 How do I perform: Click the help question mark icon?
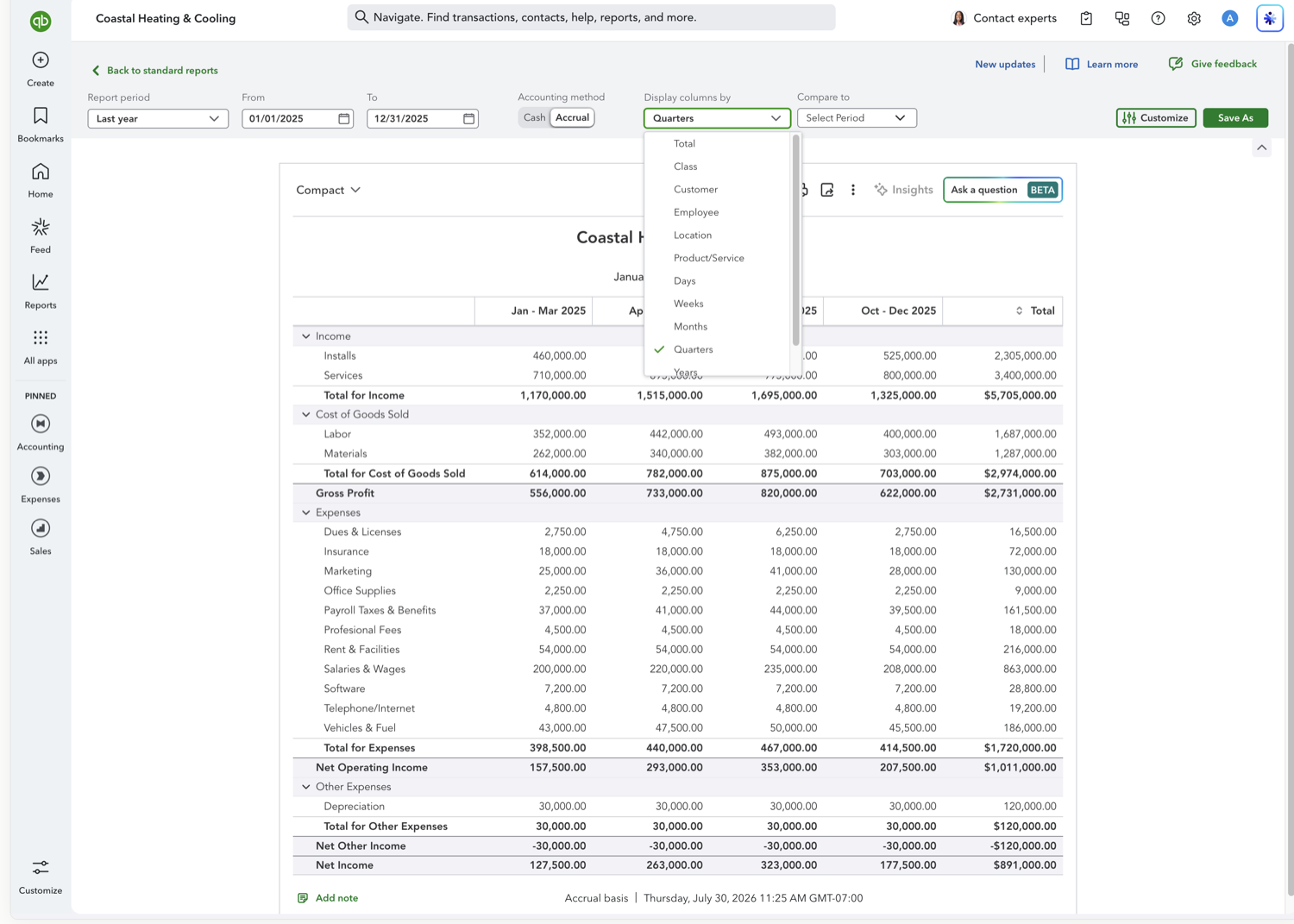tap(1158, 18)
